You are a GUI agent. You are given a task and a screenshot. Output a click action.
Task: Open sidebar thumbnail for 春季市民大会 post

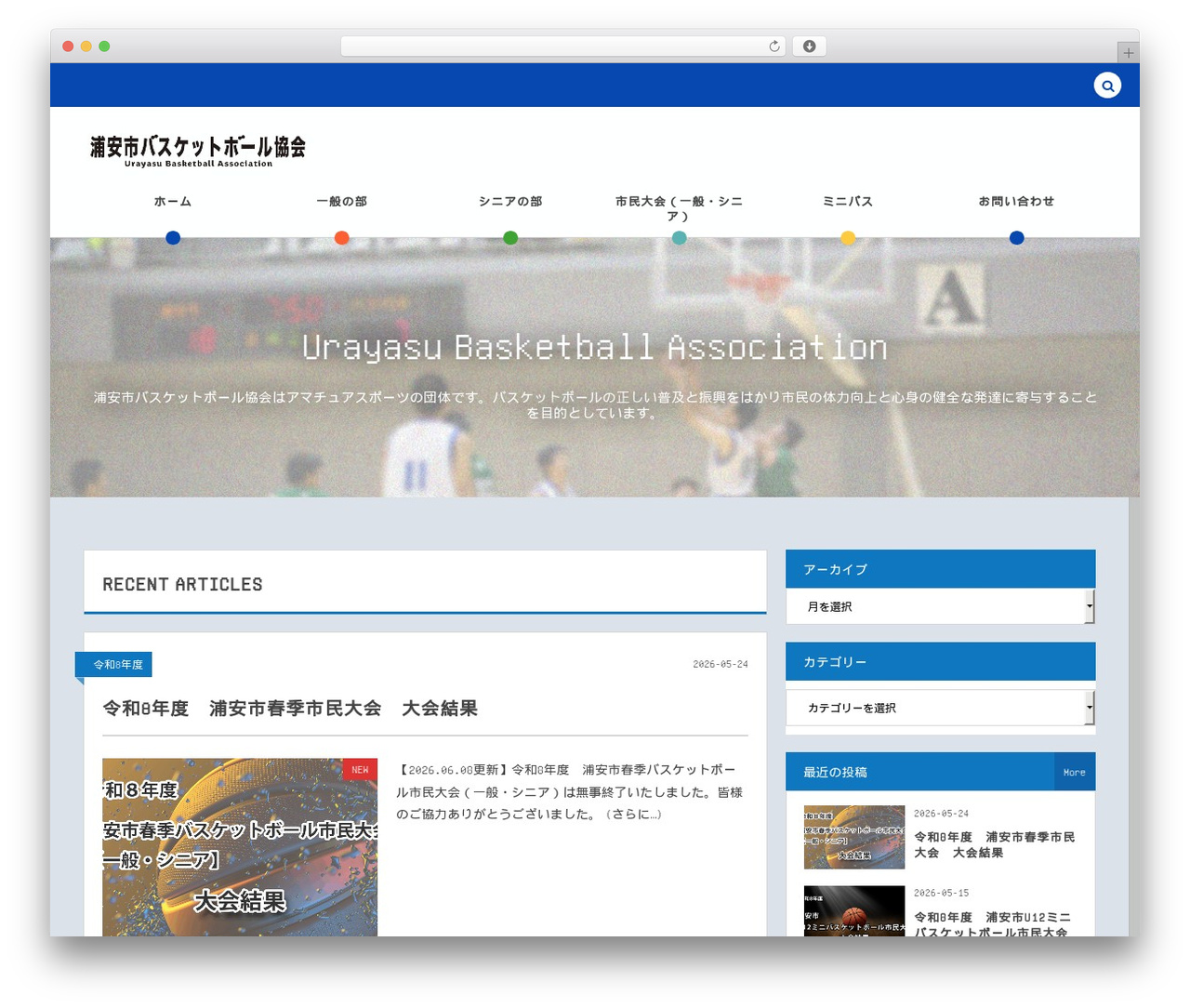pos(854,837)
